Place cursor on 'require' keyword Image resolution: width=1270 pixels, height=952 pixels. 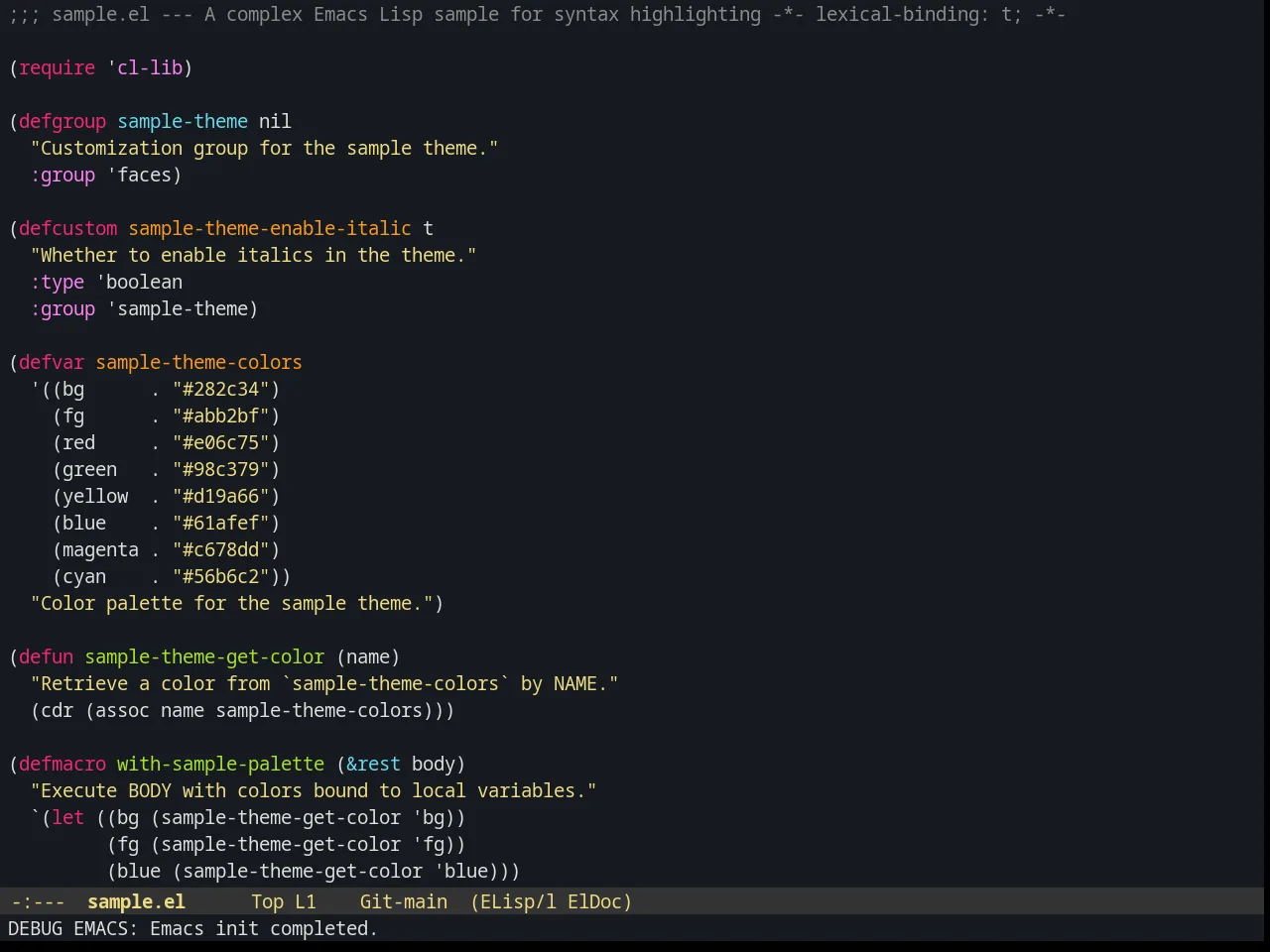57,67
